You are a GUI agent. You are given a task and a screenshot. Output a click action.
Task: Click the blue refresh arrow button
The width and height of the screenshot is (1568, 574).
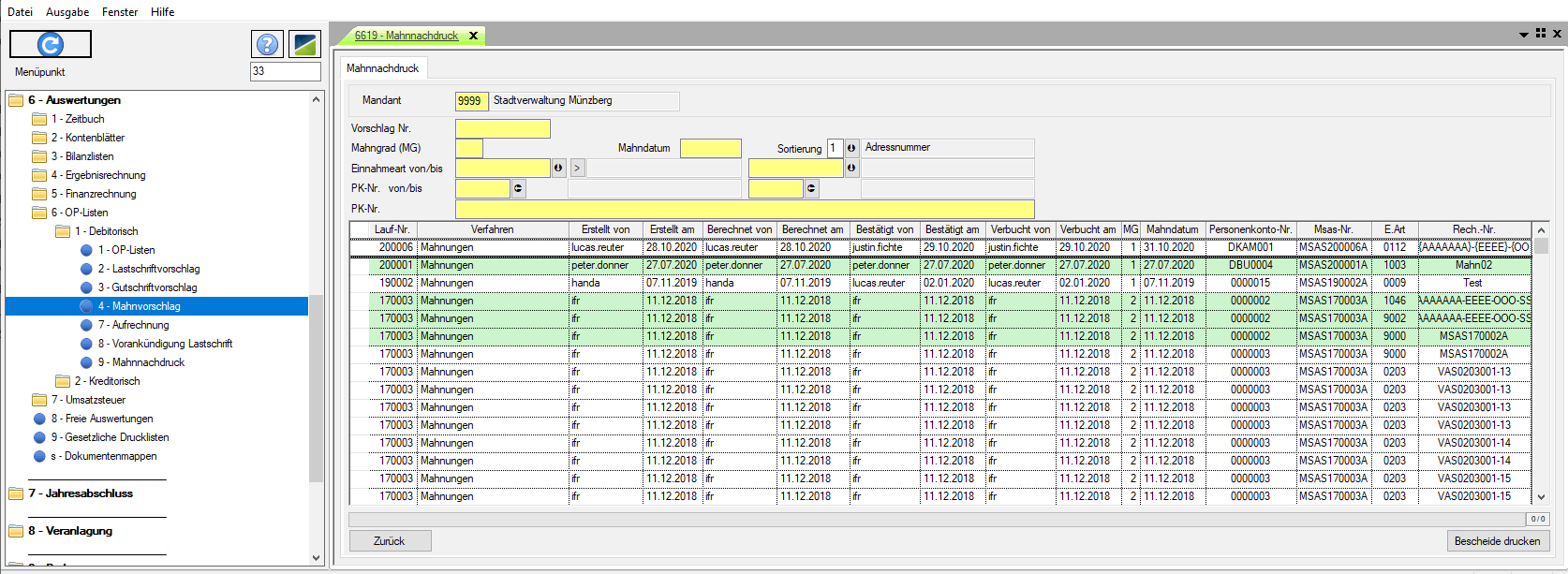(51, 44)
